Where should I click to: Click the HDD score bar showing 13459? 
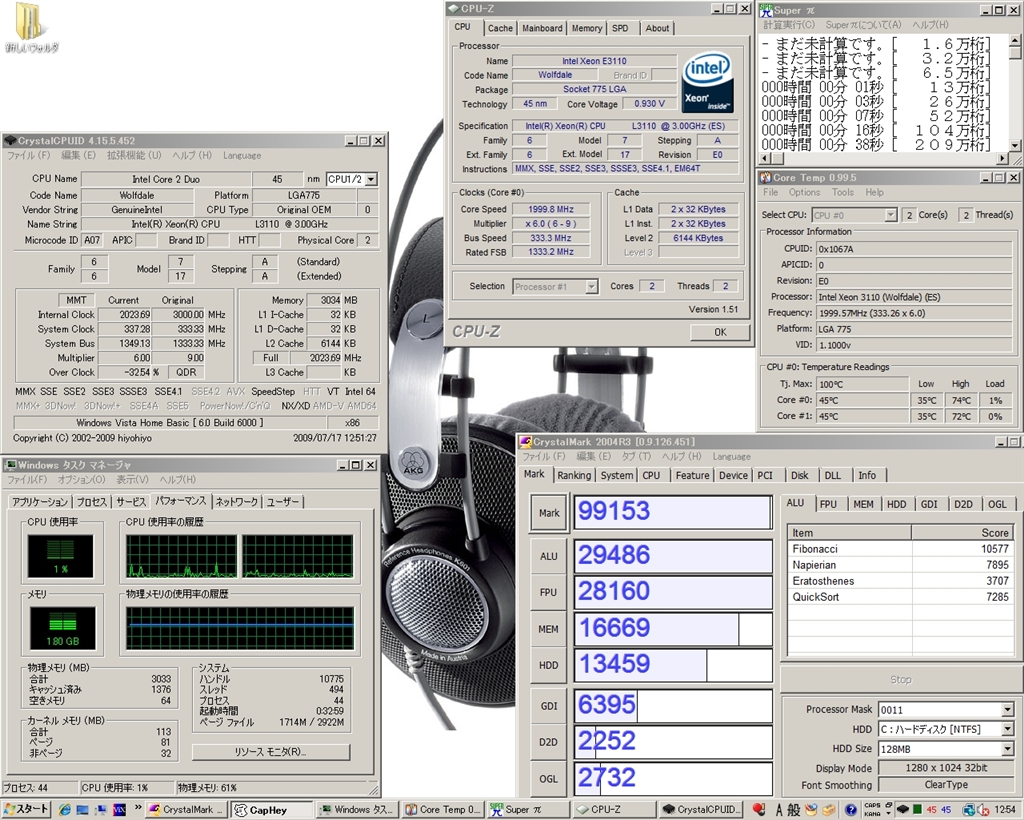673,665
